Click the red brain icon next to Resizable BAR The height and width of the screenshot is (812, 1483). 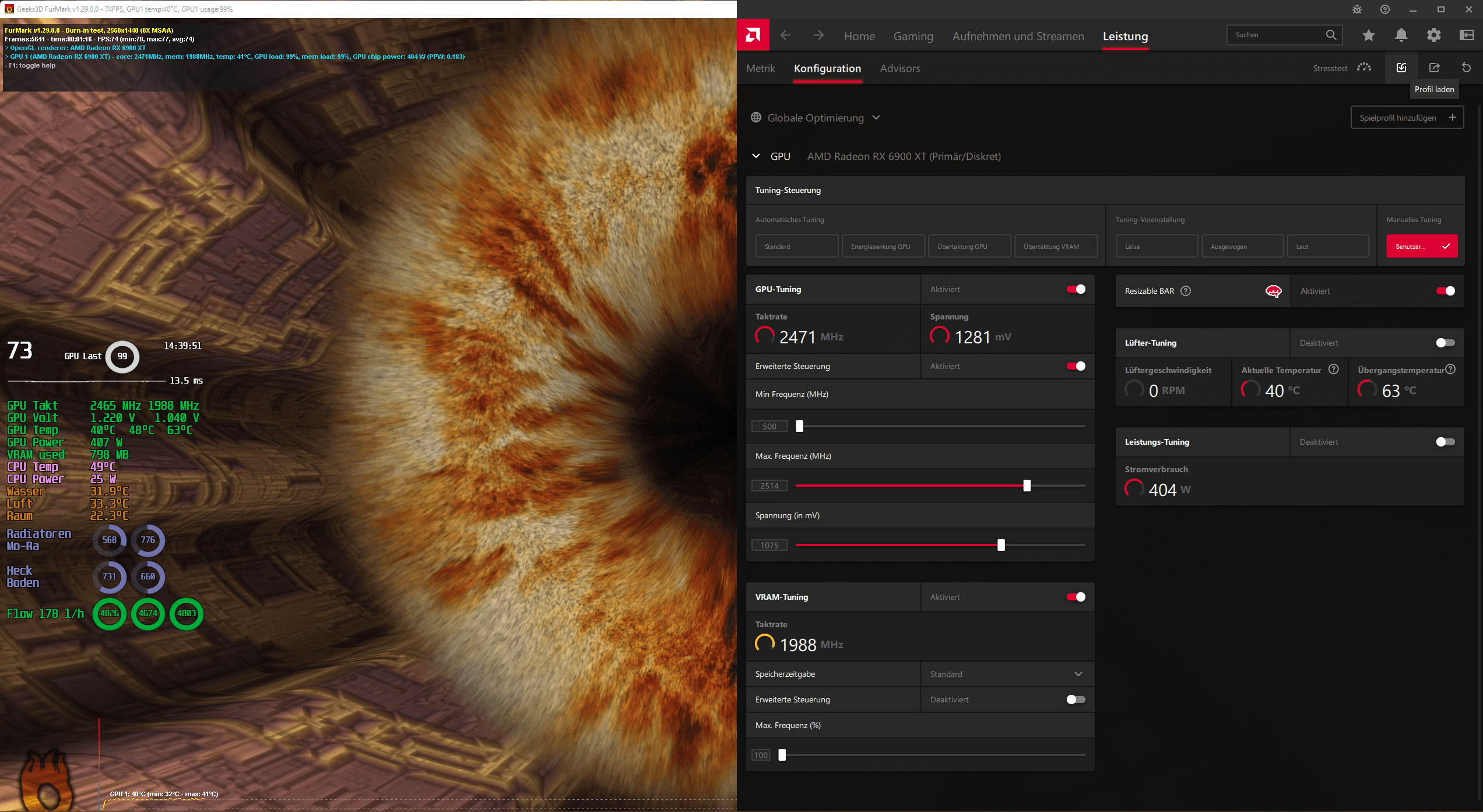[x=1274, y=291]
